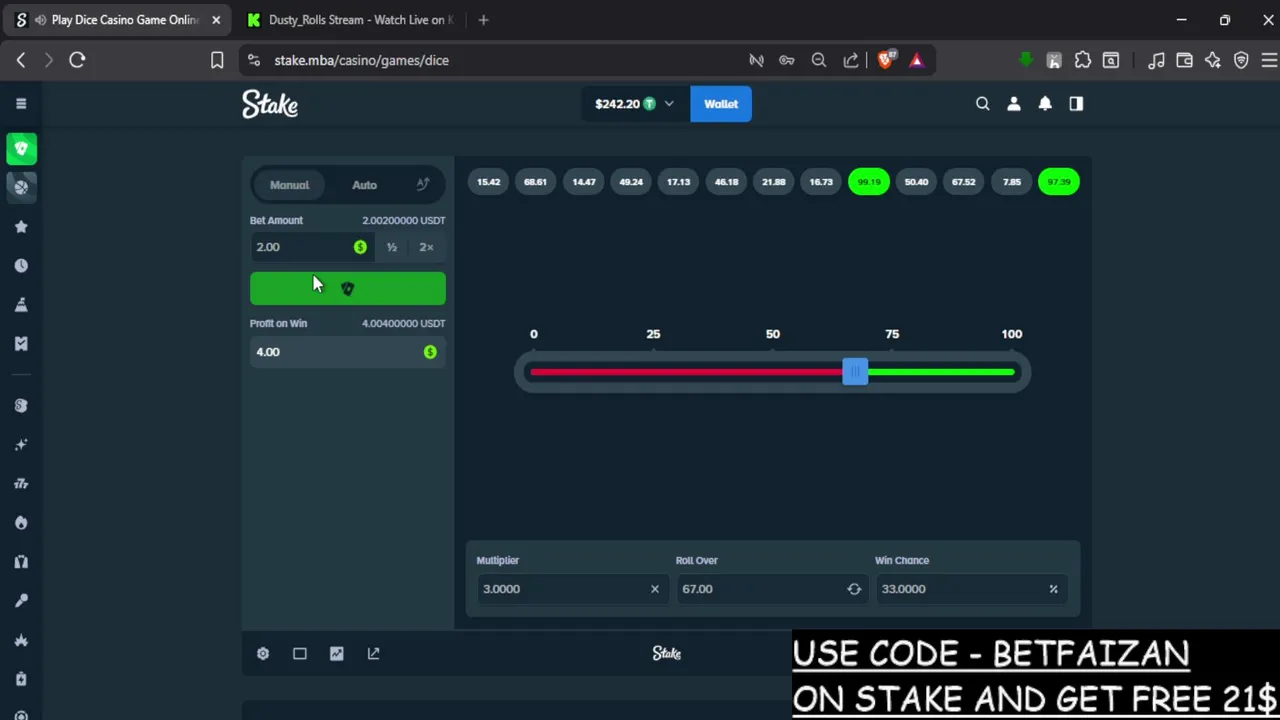Open browser extensions puzzle icon

pos(1082,60)
